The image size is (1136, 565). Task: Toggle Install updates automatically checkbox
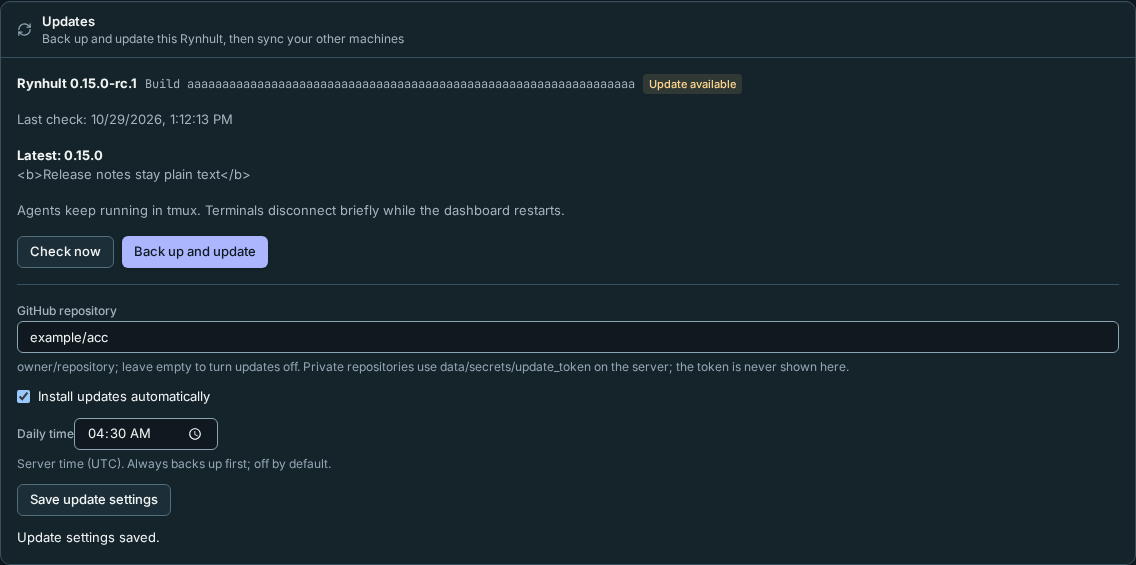[24, 396]
